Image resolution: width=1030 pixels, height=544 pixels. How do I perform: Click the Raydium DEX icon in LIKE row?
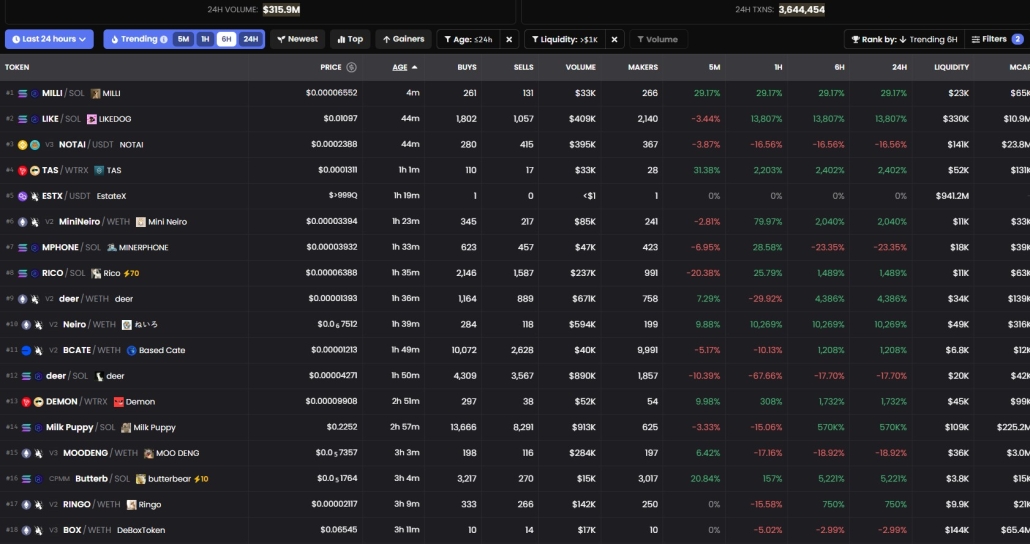(35, 119)
